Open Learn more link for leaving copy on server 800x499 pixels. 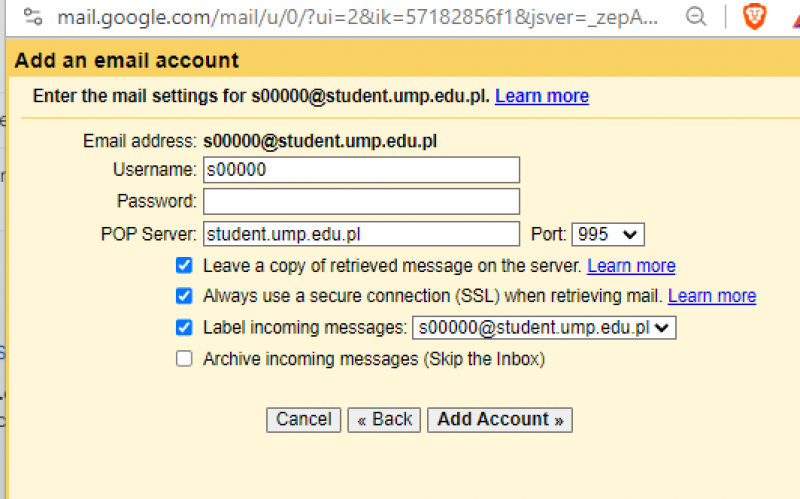pyautogui.click(x=631, y=266)
